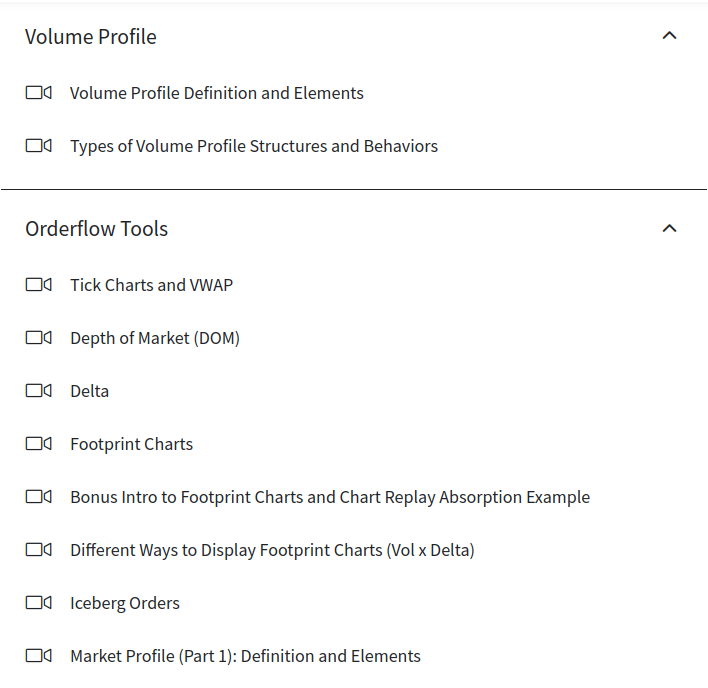Click the Volume Profile section heading
This screenshot has width=708, height=688.
click(91, 37)
